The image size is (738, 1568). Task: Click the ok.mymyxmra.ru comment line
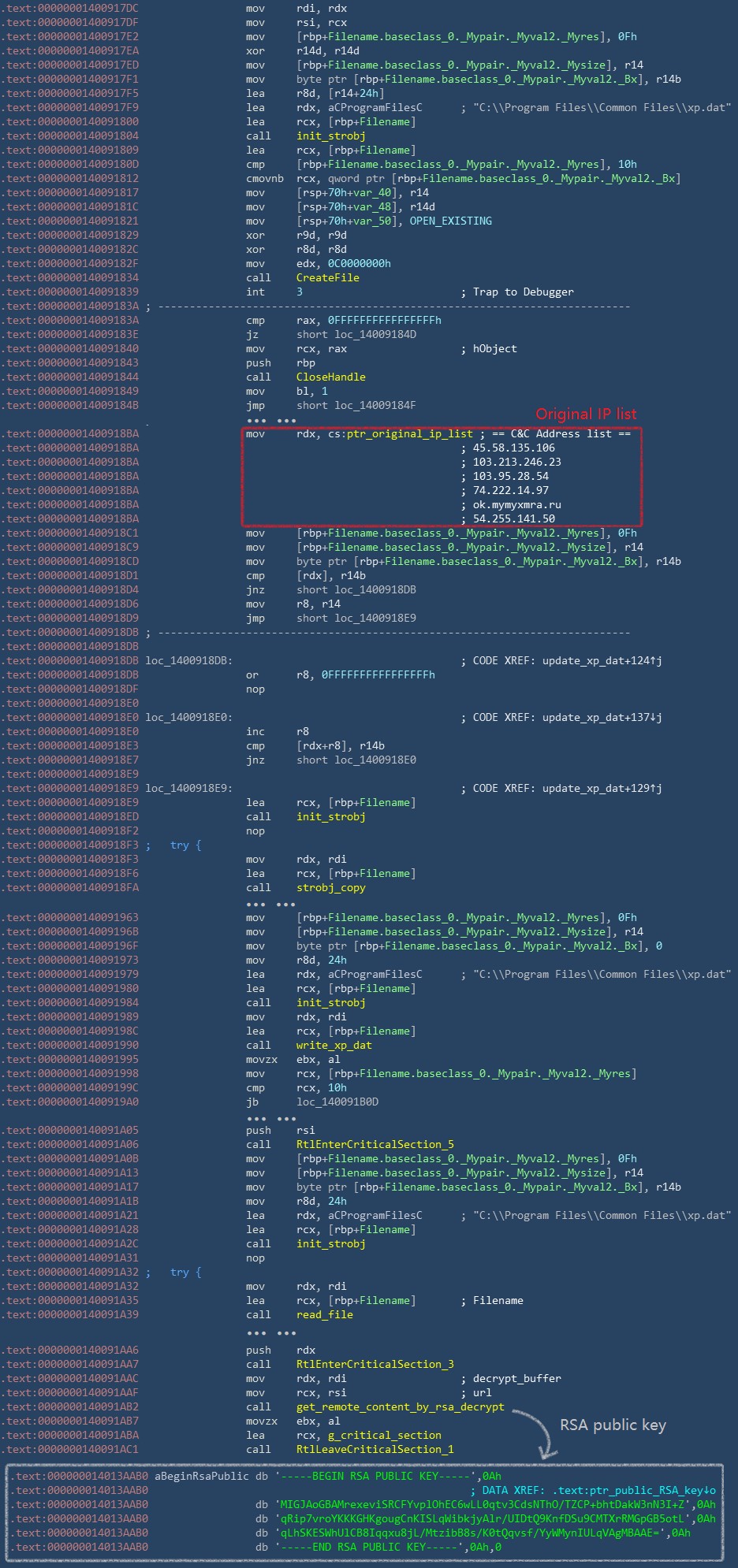pyautogui.click(x=516, y=504)
